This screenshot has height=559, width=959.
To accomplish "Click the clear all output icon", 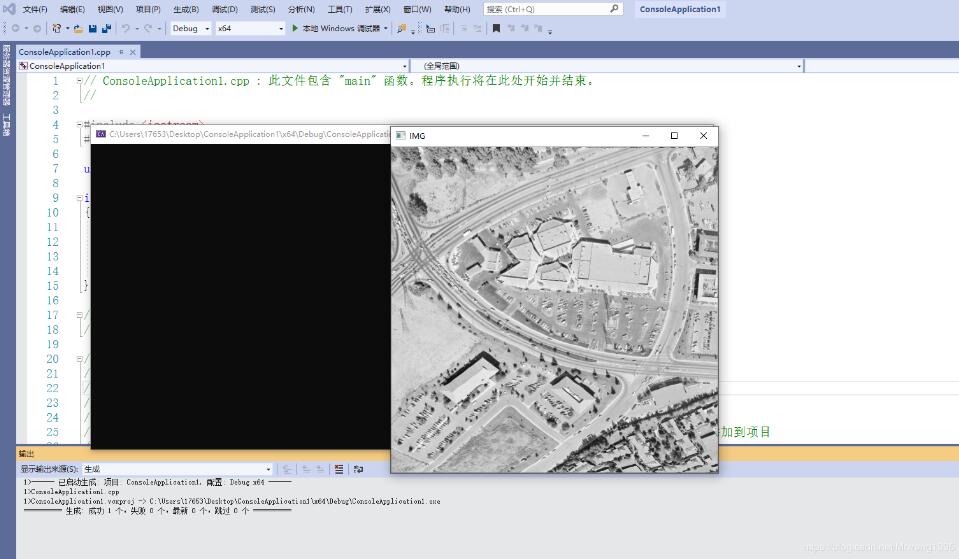I will 339,469.
